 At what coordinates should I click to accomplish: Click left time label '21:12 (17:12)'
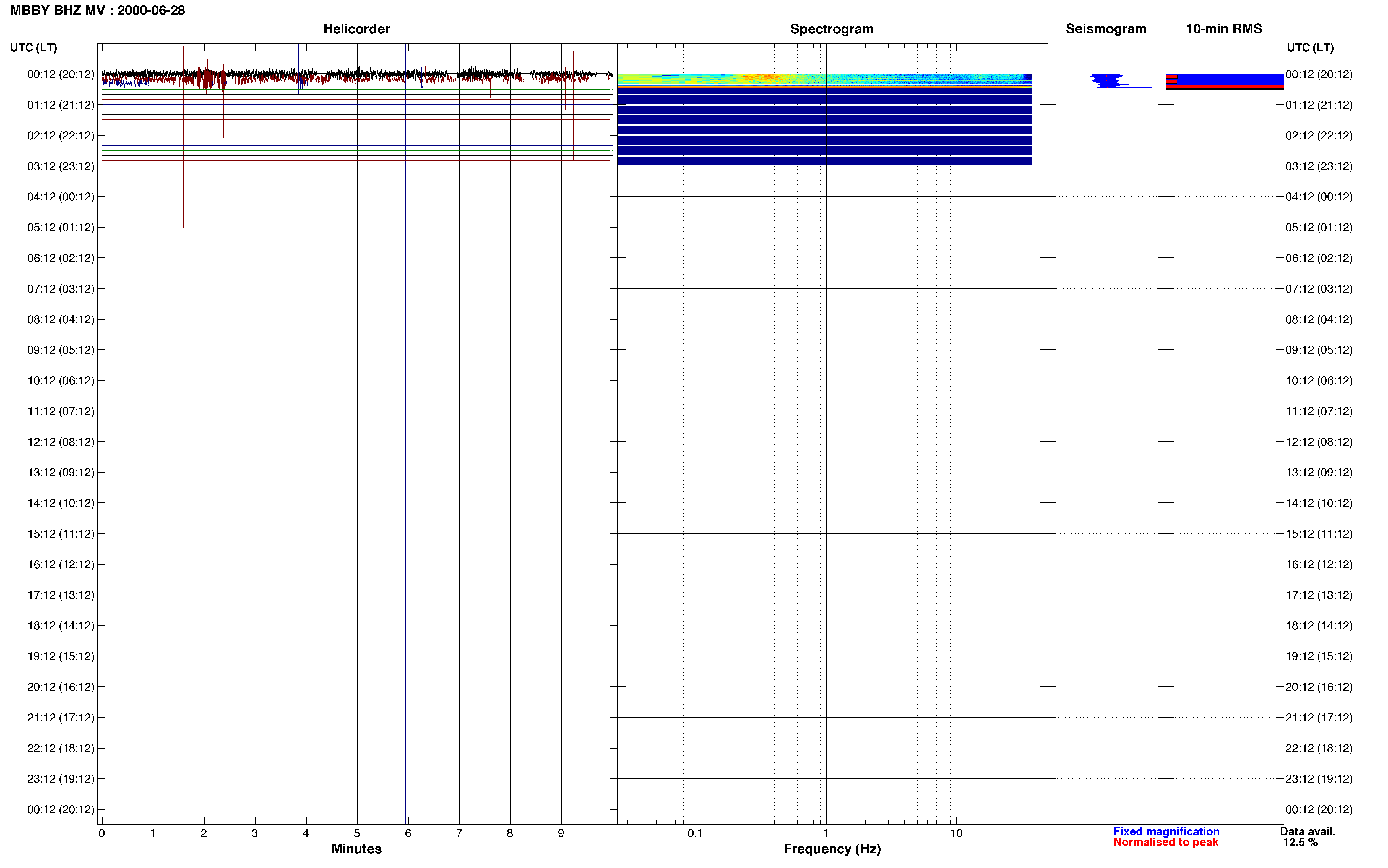pos(60,718)
